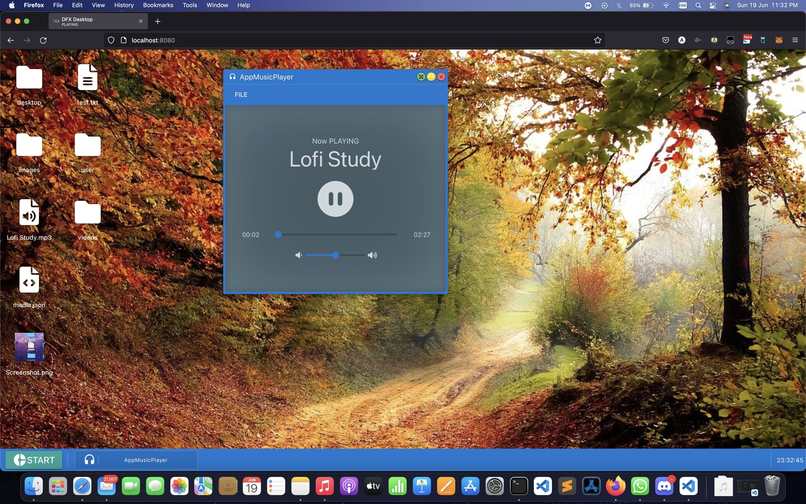Close the DFX Desktop tab
Viewport: 806px width, 504px height.
[141, 22]
